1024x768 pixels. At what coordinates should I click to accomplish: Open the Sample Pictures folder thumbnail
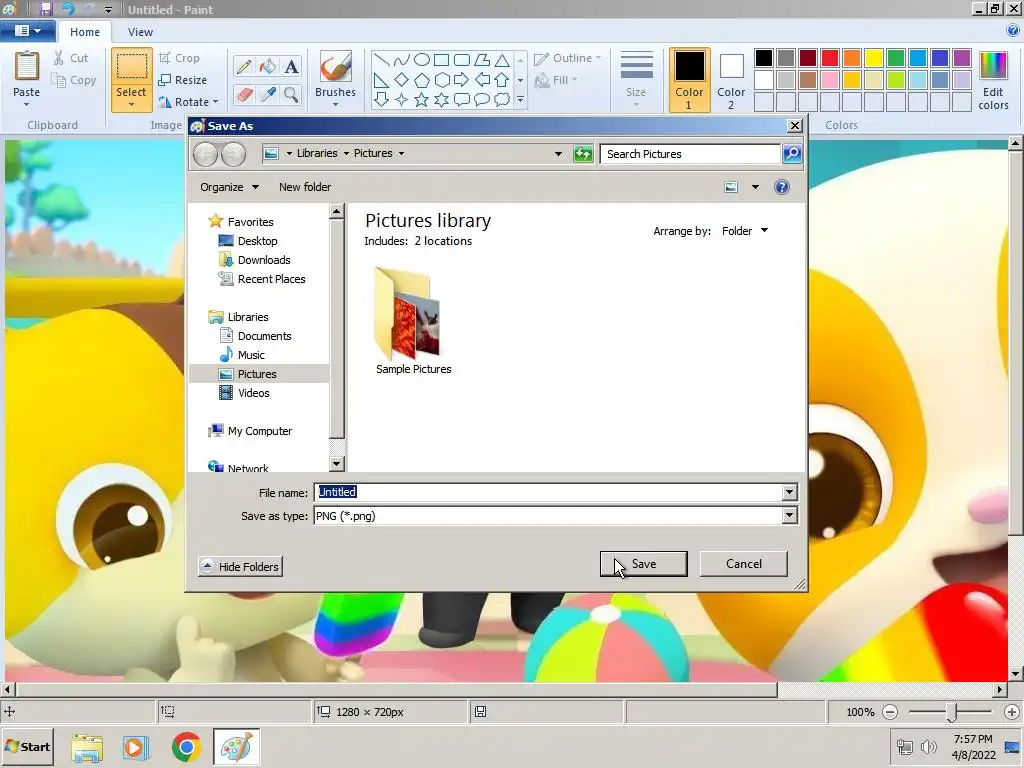pyautogui.click(x=413, y=321)
